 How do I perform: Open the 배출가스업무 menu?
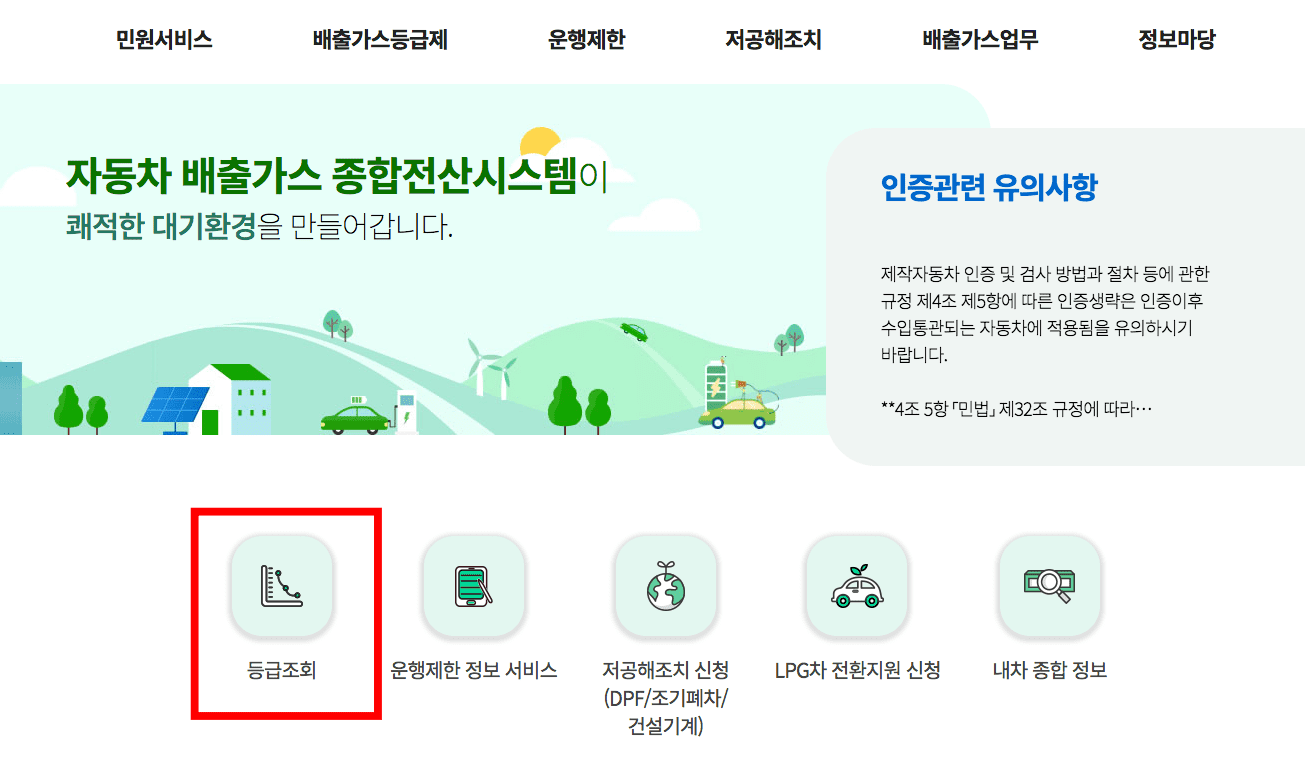pos(980,40)
